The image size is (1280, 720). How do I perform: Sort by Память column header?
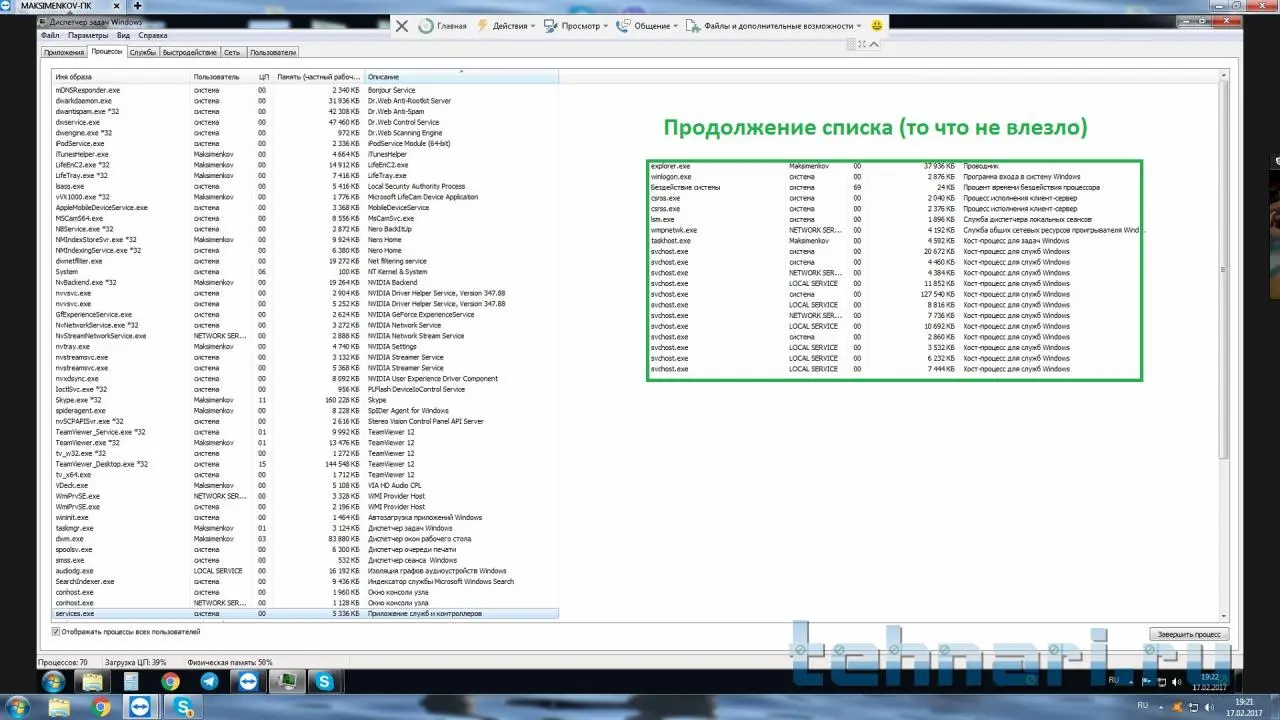318,77
